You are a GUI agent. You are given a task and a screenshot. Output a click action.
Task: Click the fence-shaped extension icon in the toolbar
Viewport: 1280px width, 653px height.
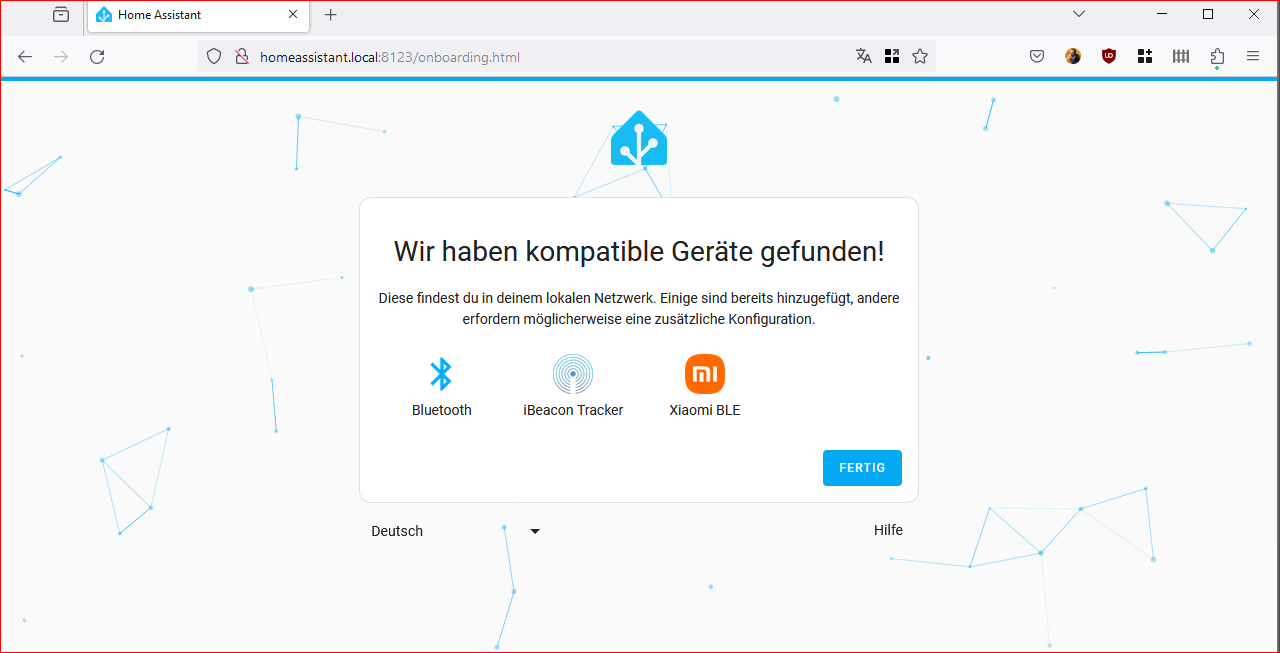1181,57
